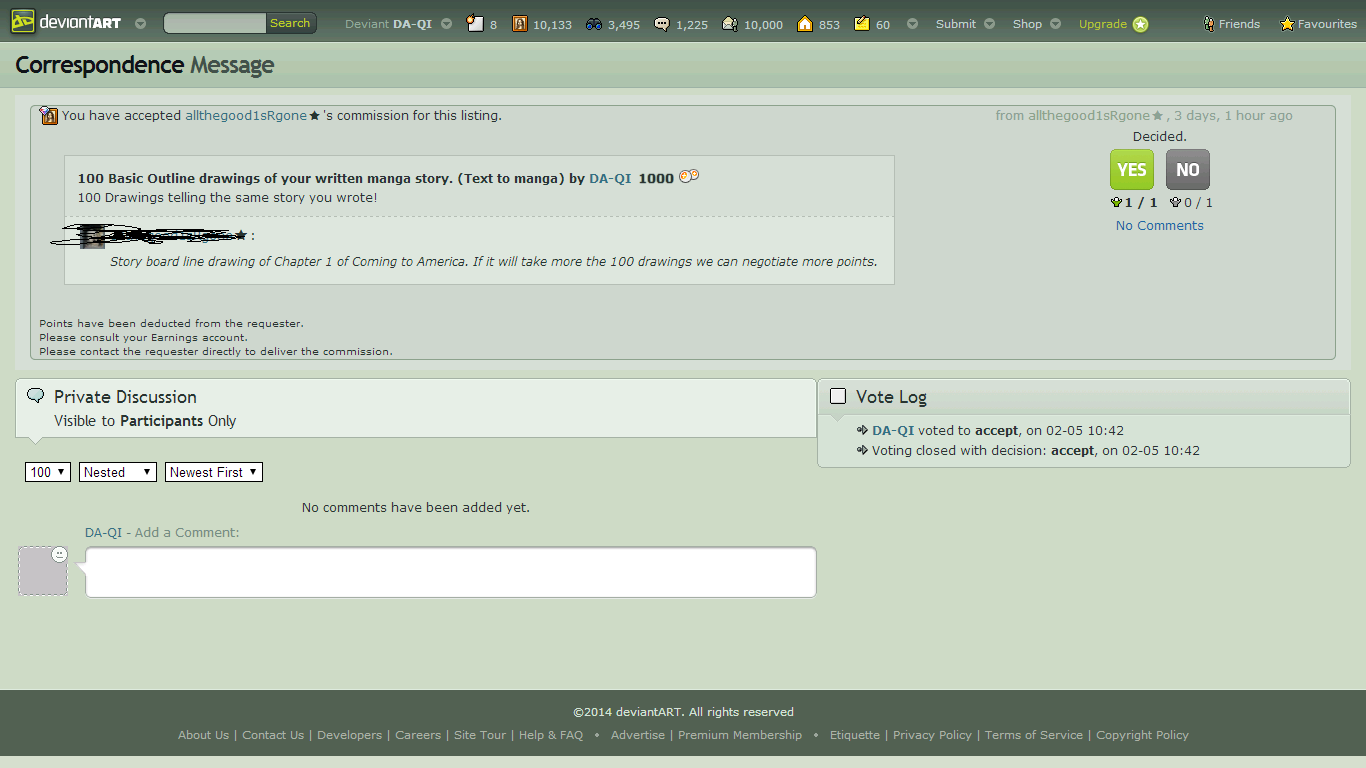Open the Deviant DA-QI profile link
Image resolution: width=1366 pixels, height=768 pixels.
click(x=388, y=24)
